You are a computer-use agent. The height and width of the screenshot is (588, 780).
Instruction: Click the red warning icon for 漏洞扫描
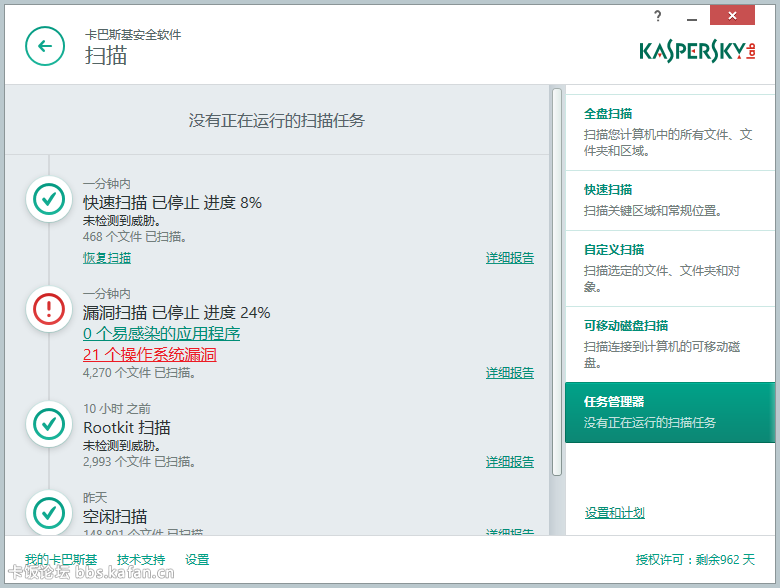tap(49, 309)
